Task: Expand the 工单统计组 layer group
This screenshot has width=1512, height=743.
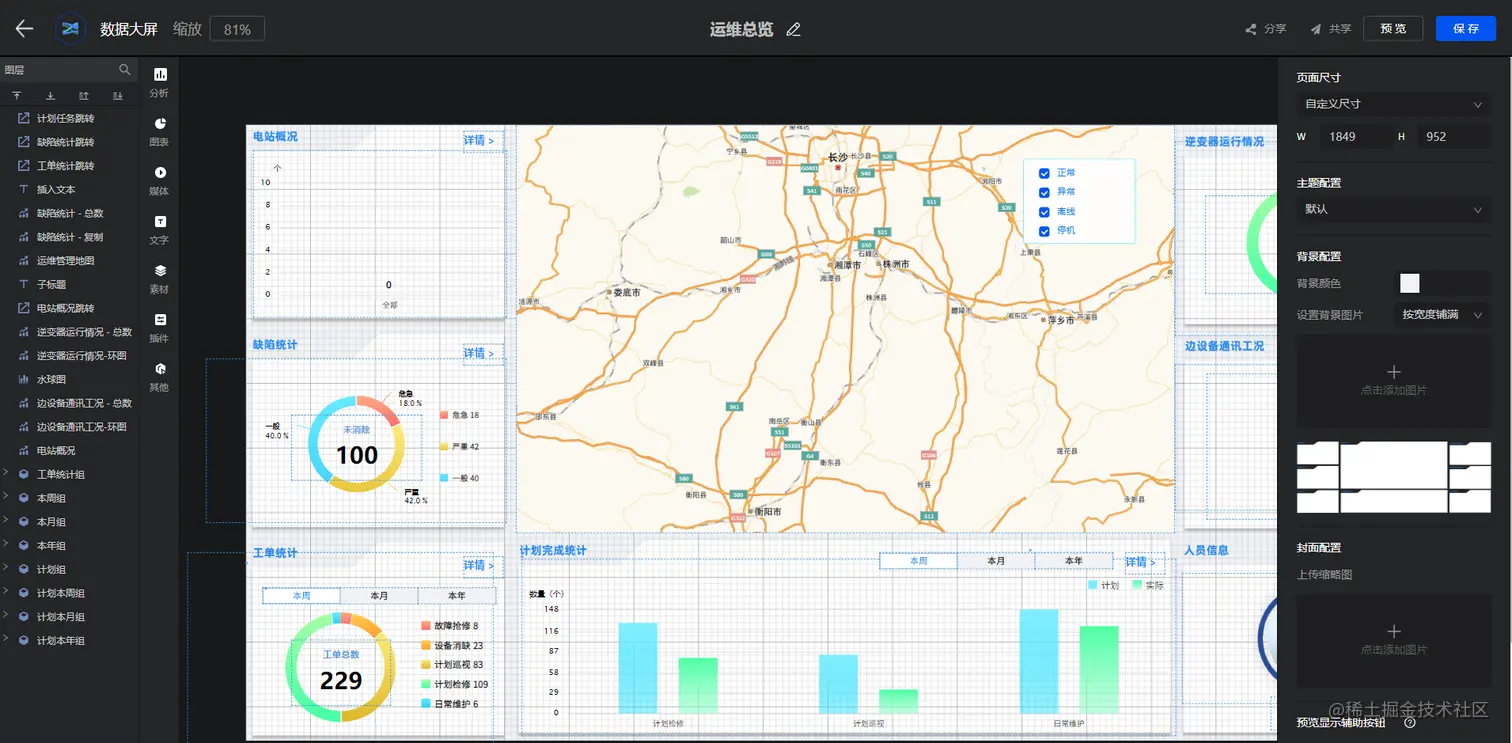Action: point(7,474)
